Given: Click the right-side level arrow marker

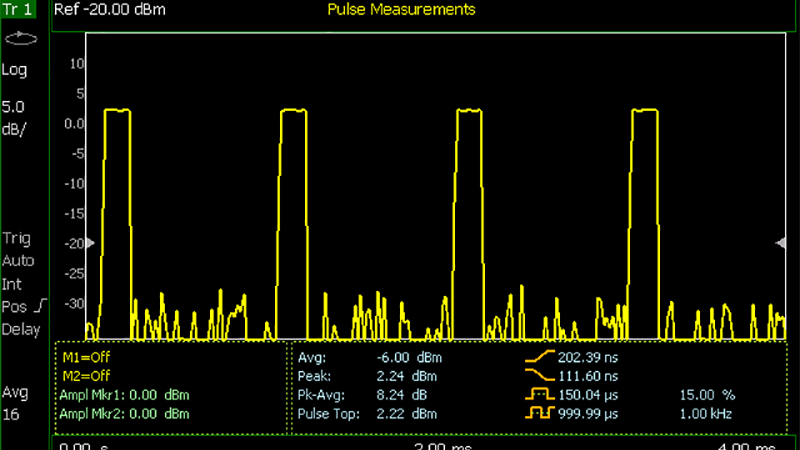Looking at the screenshot, I should click(781, 243).
